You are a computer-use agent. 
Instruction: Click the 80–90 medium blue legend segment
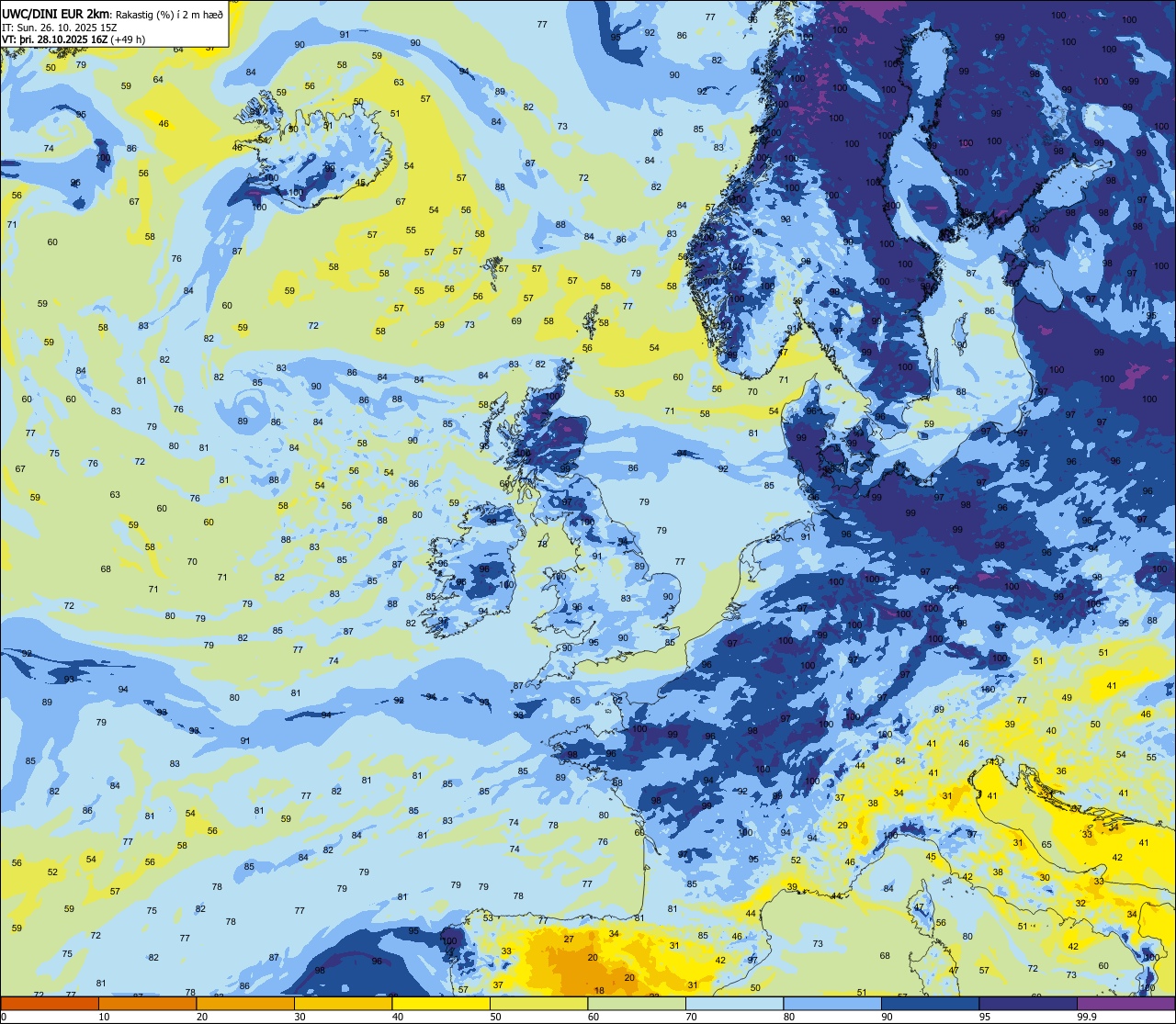coord(832,1004)
